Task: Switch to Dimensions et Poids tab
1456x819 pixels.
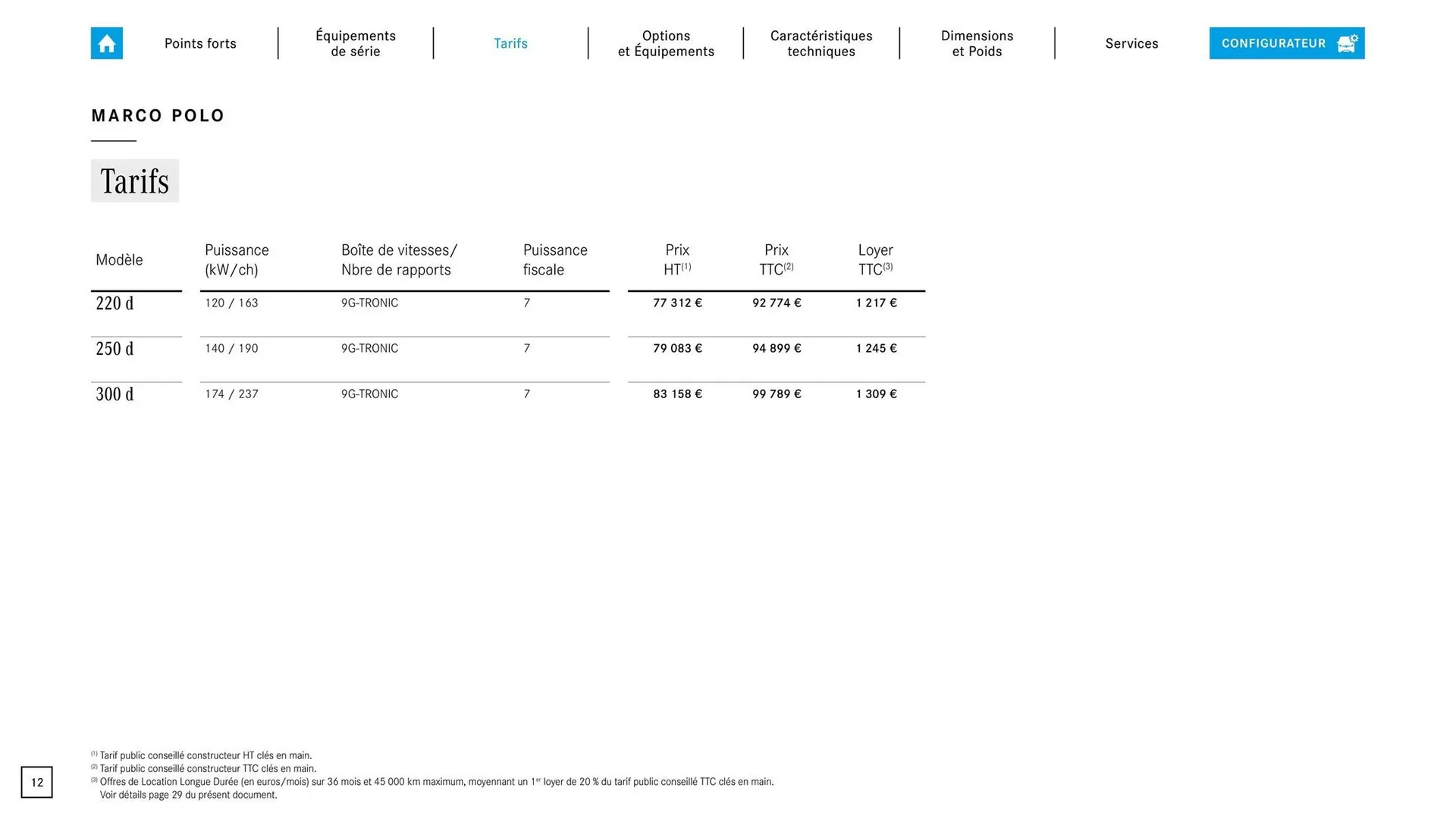Action: pyautogui.click(x=977, y=43)
